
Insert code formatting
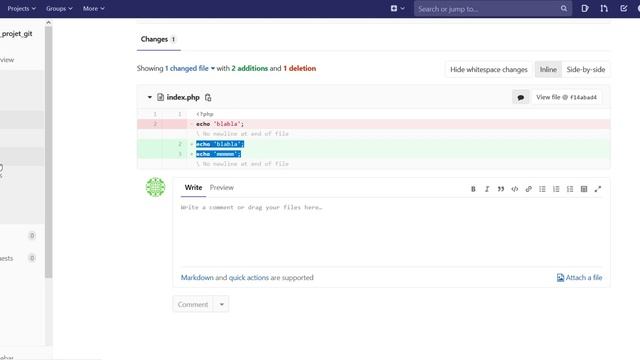[x=515, y=189]
